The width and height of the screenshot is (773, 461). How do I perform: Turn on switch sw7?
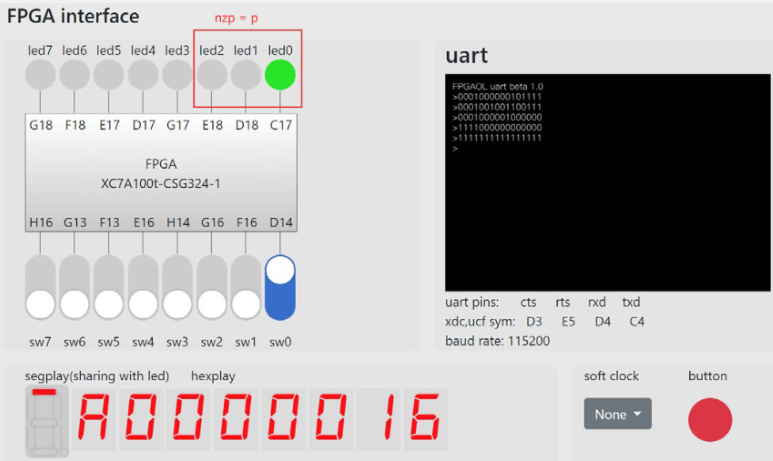pyautogui.click(x=40, y=287)
